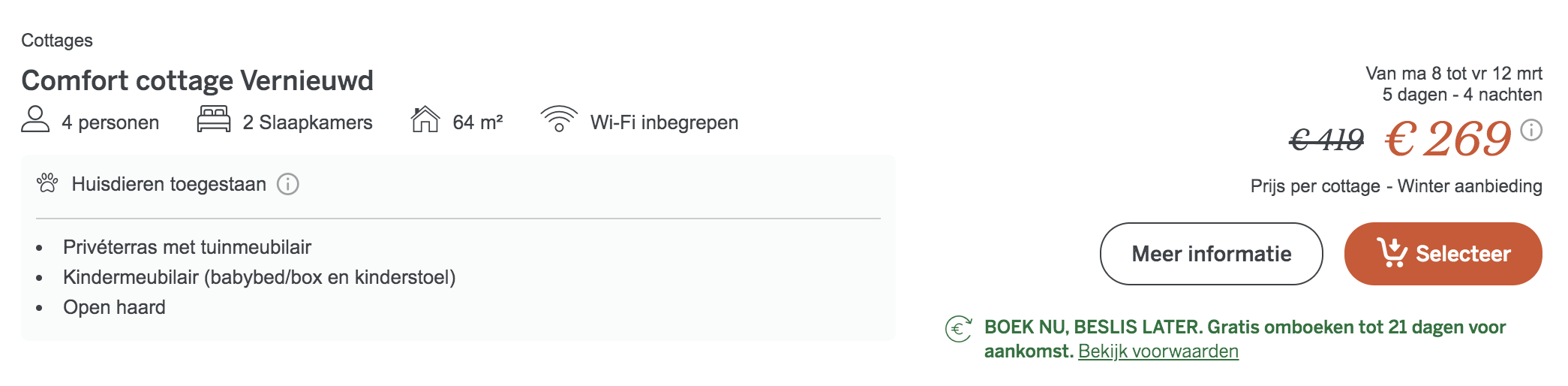
Task: Click the Comfort cottage Vernieuwd title
Action: click(x=197, y=80)
